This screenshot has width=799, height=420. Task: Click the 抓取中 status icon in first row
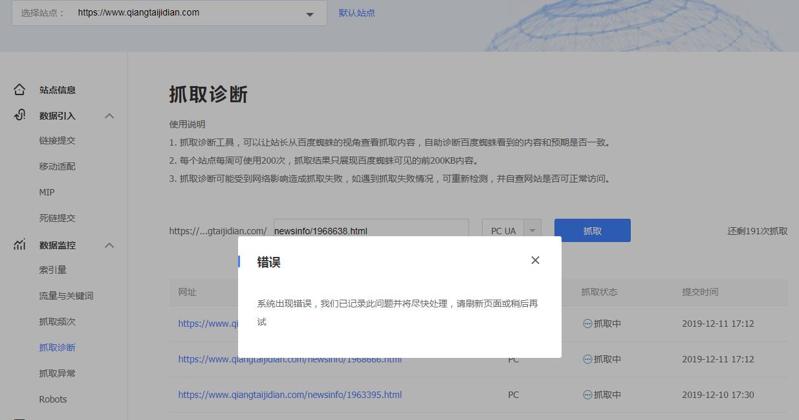587,324
